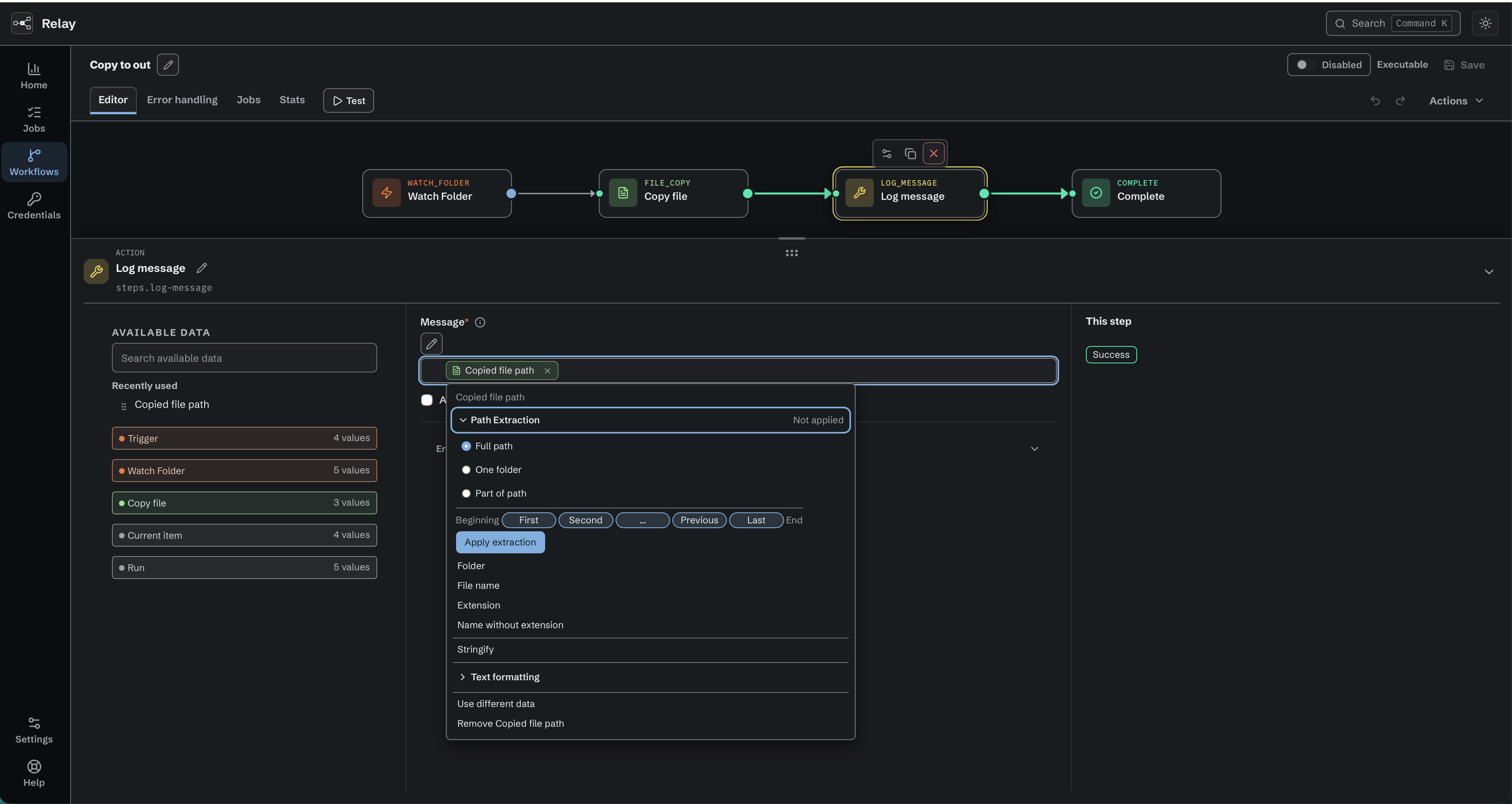Expand the Text formatting section
The width and height of the screenshot is (1512, 804).
650,677
